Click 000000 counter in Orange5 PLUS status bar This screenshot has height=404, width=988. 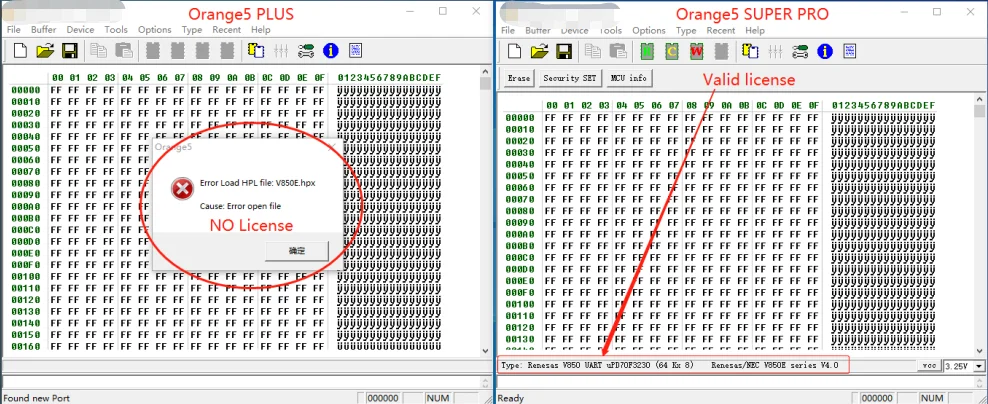point(382,398)
